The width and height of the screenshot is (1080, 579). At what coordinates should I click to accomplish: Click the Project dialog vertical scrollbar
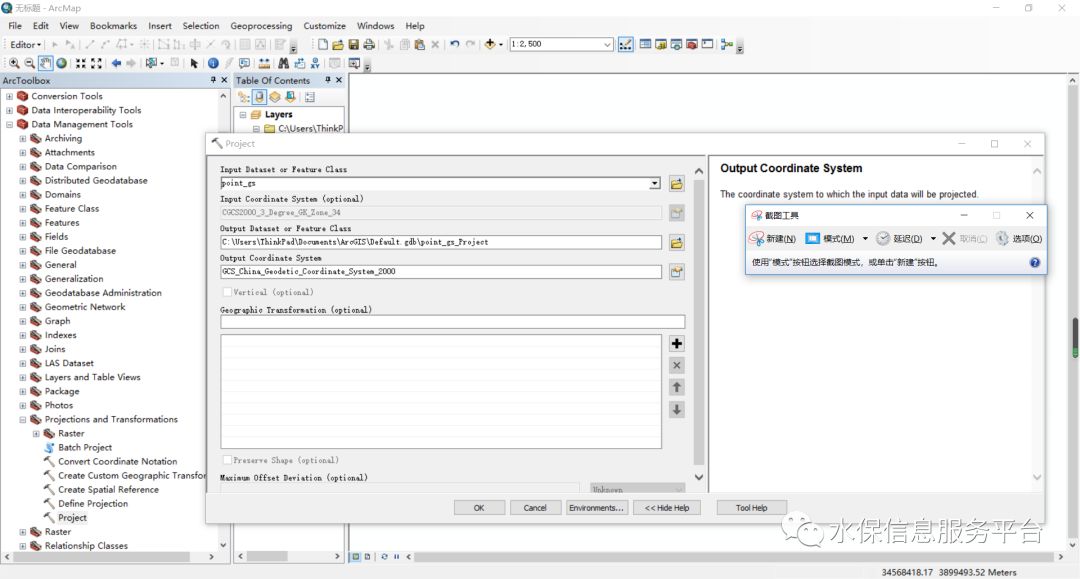[x=698, y=324]
